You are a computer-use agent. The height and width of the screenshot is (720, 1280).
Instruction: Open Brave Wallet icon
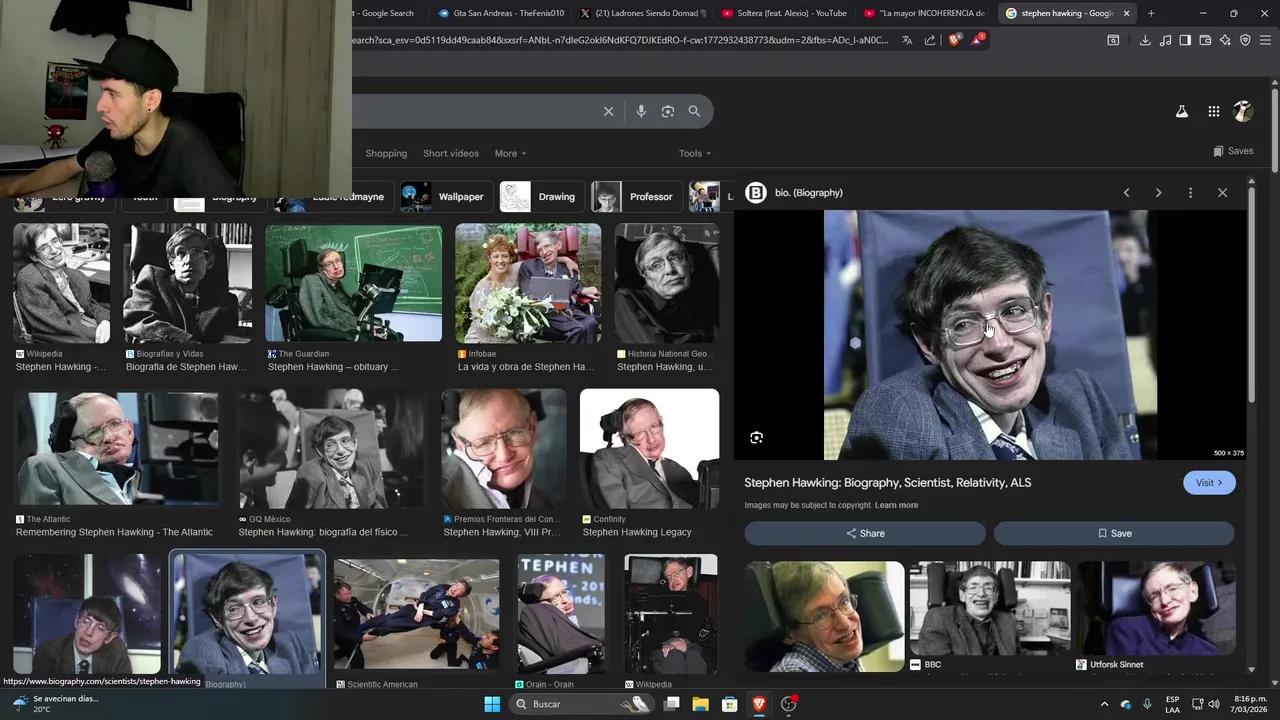click(x=1205, y=40)
